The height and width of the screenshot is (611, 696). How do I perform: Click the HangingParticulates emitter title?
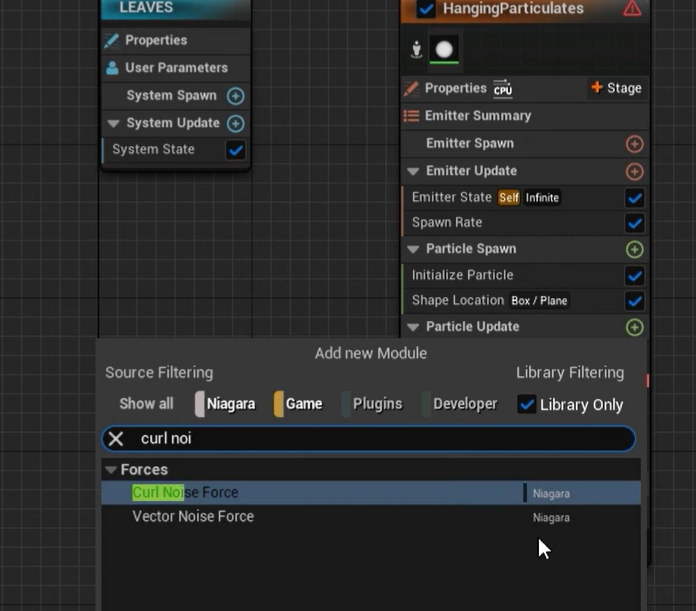513,8
